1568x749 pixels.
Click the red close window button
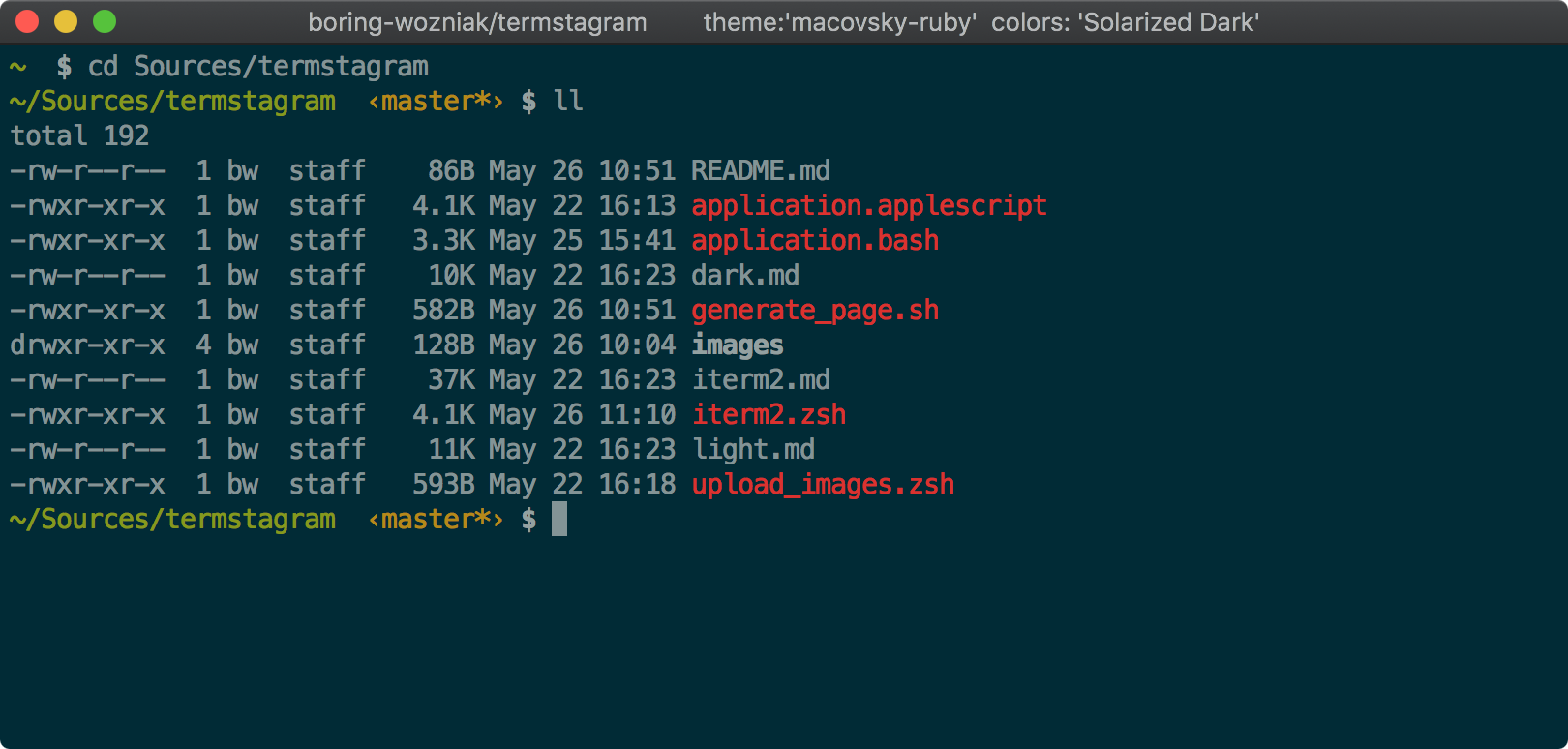click(27, 21)
